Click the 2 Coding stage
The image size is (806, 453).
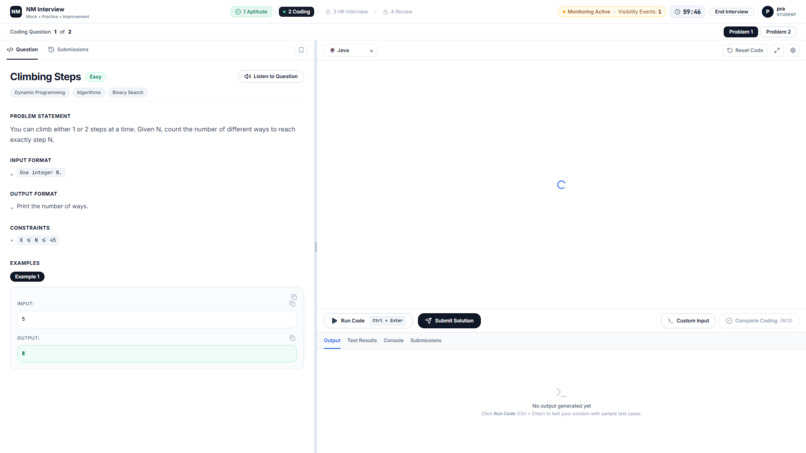297,11
